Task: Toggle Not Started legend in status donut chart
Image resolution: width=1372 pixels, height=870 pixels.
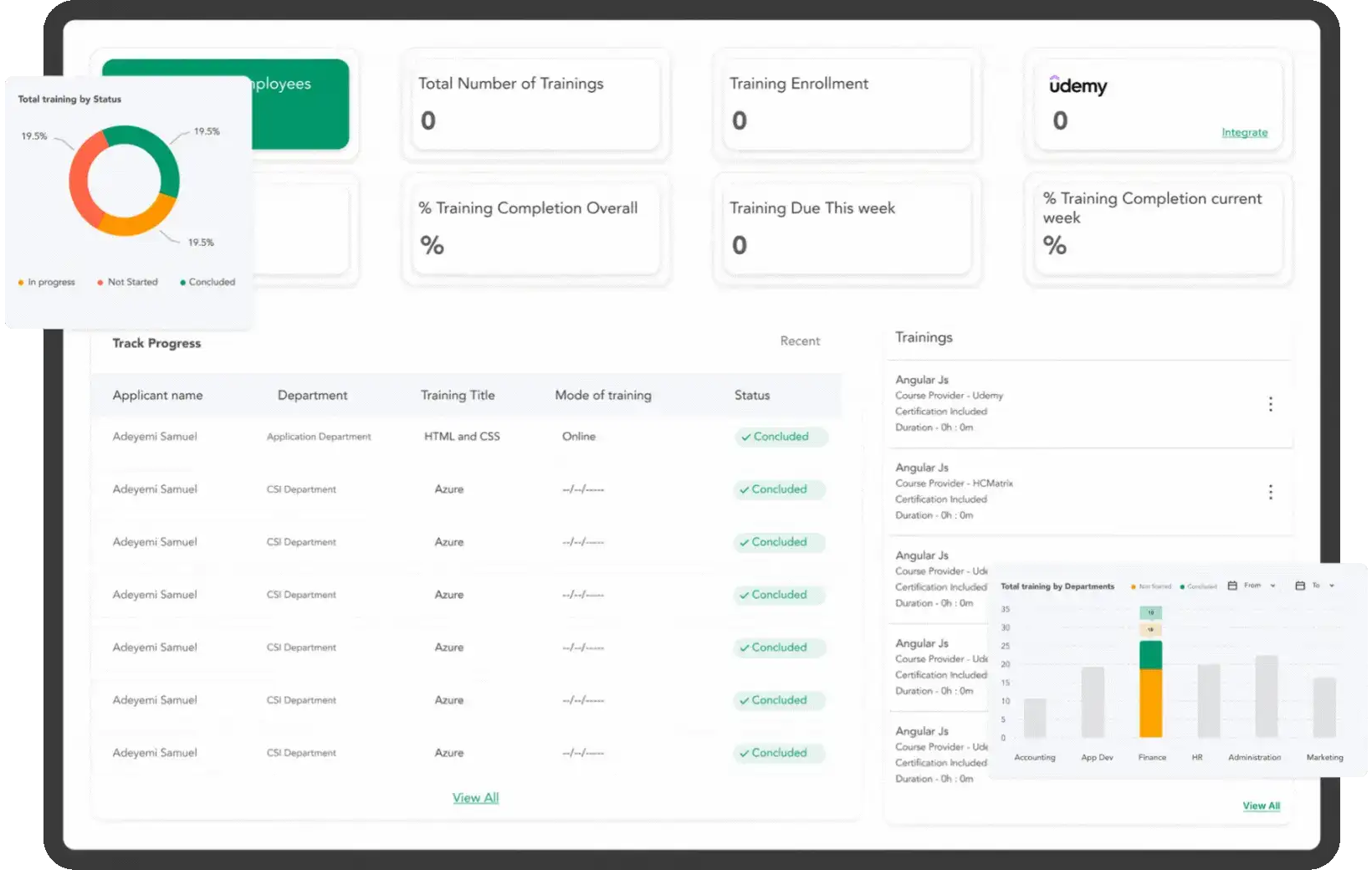Action: coord(127,283)
